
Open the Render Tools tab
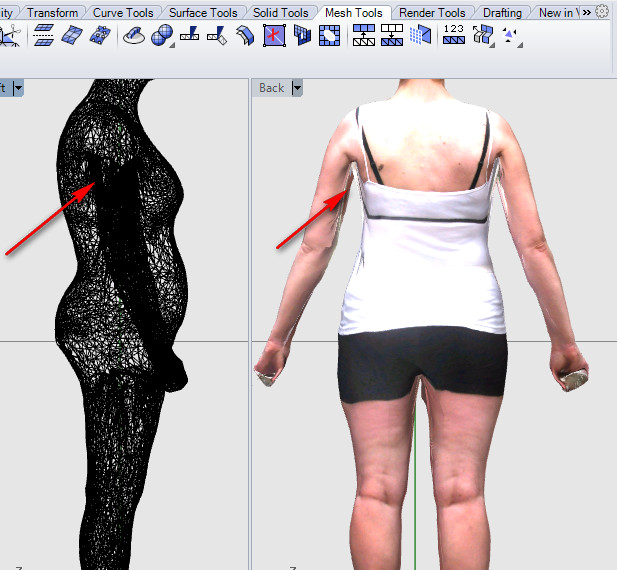click(432, 13)
